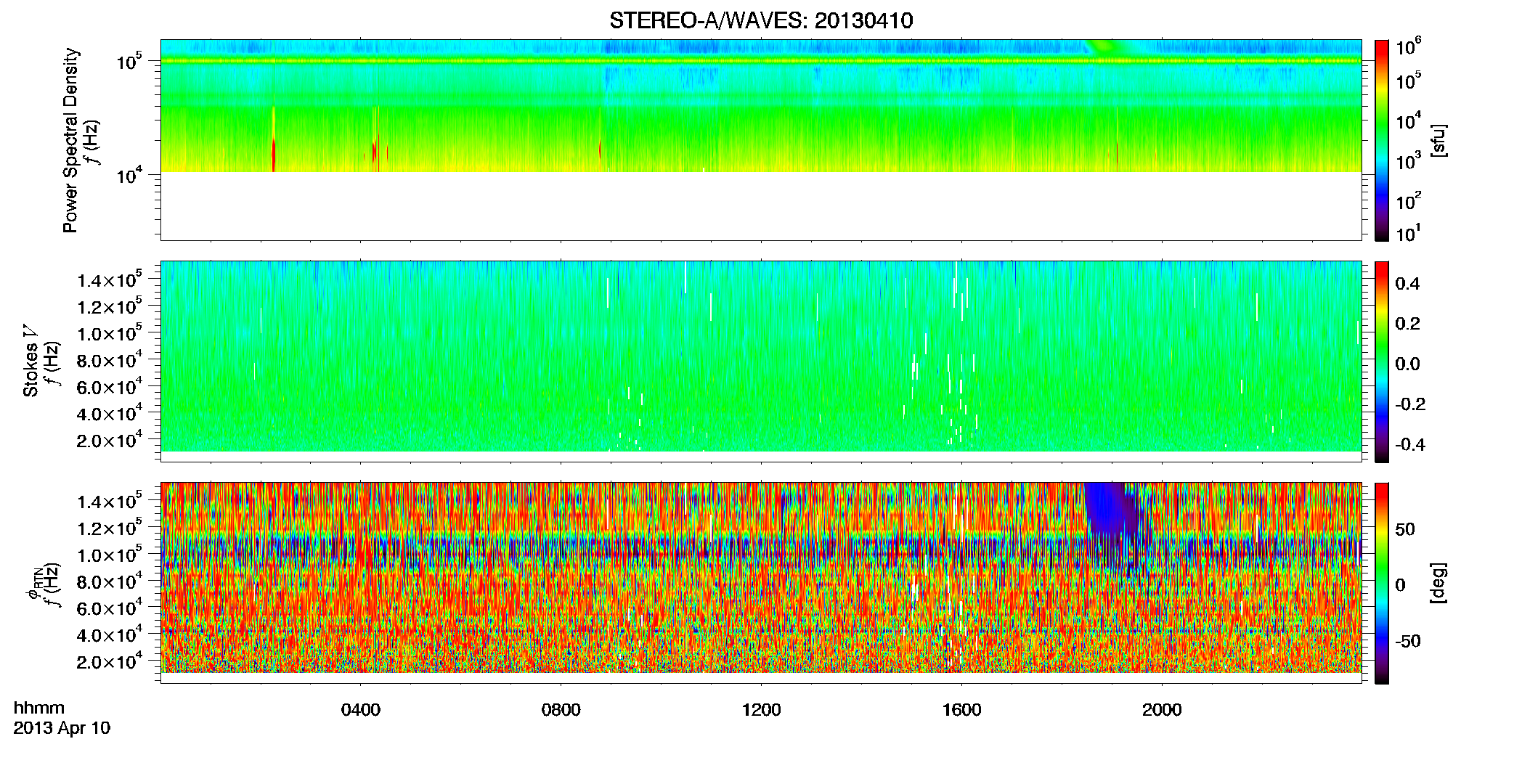Click the 1.4×10^5 tick on Stokes V axis
Viewport: 1522px width, 784px height.
pos(110,279)
